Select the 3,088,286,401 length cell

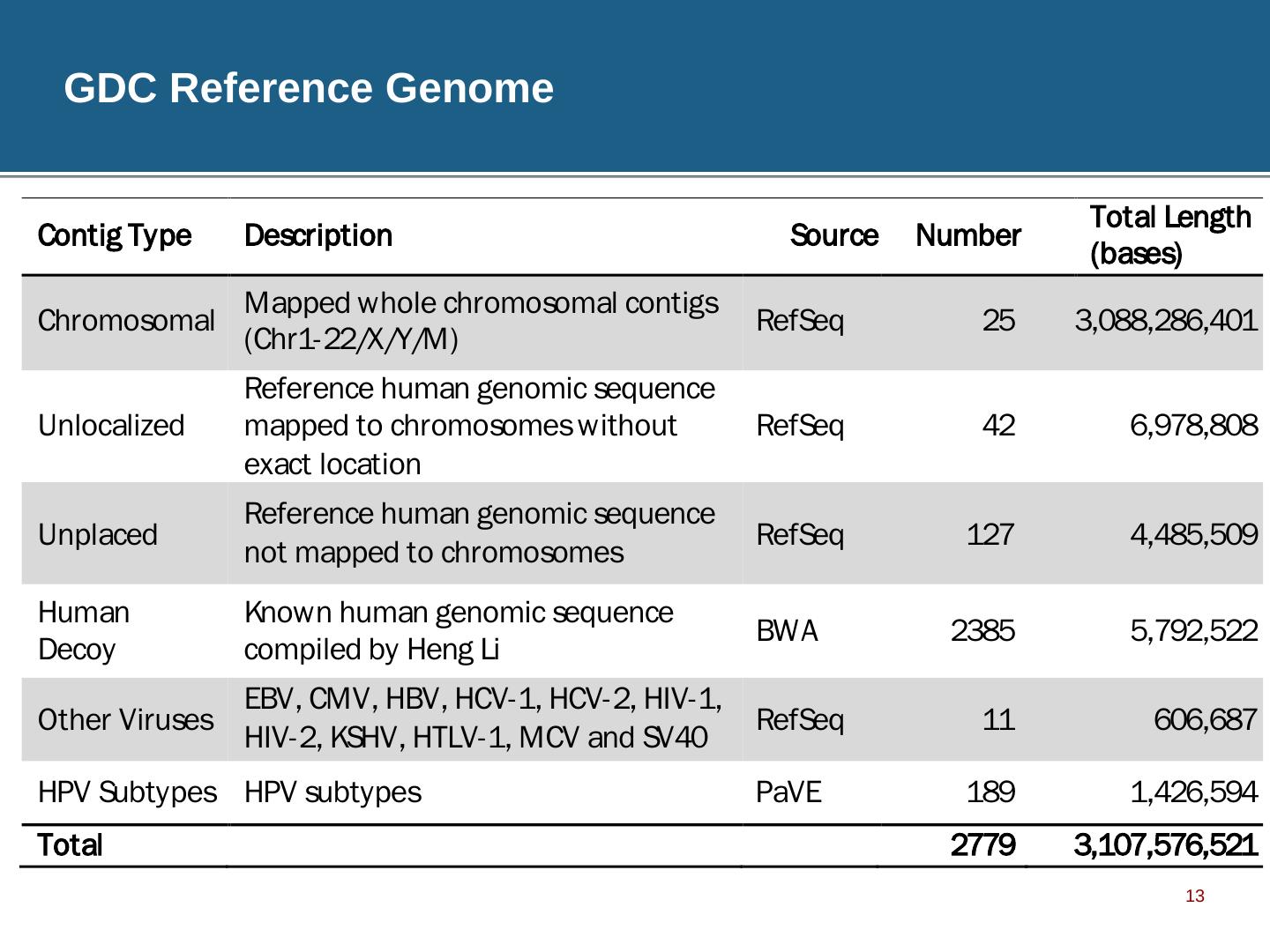(x=1165, y=320)
